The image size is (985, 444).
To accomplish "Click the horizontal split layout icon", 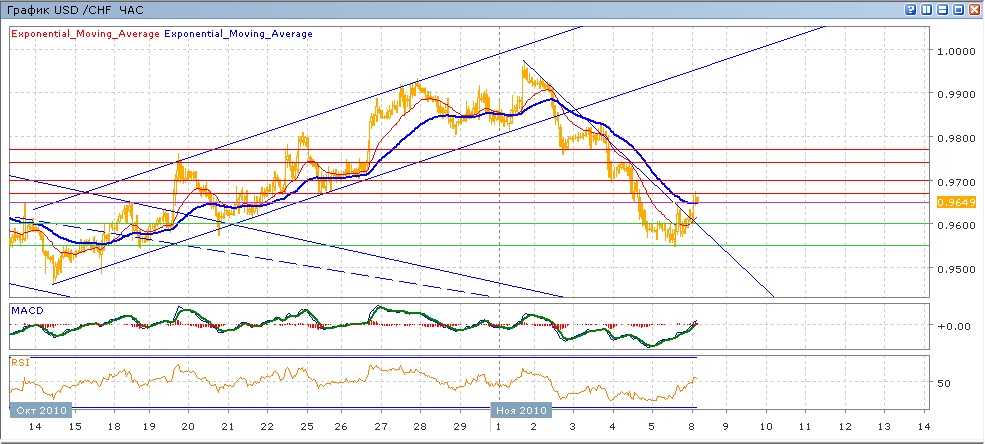I will click(x=942, y=9).
